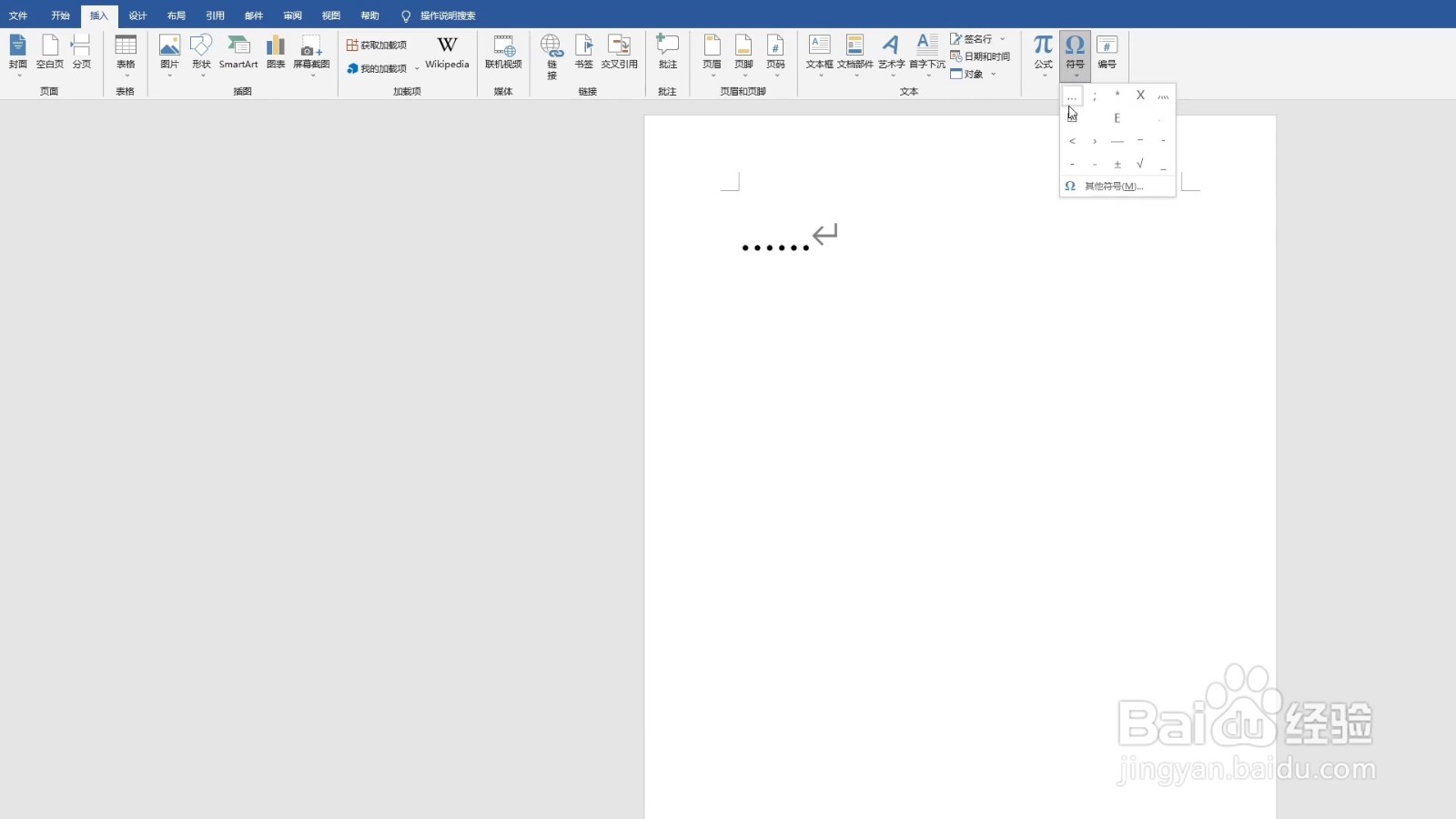Add a drop cap (首字下沉)
The width and height of the screenshot is (1456, 819).
[927, 55]
